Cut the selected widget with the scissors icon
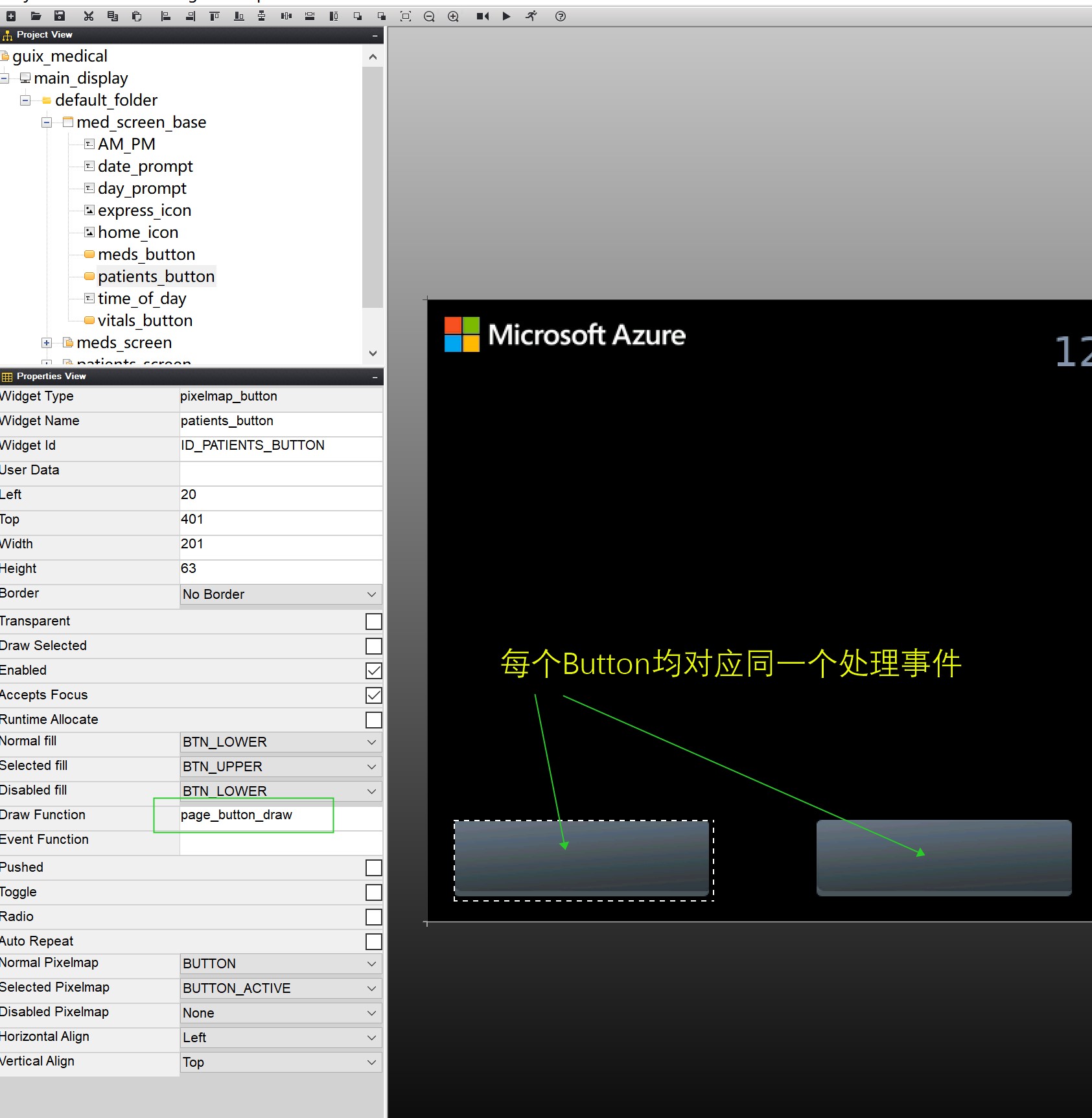 [89, 16]
